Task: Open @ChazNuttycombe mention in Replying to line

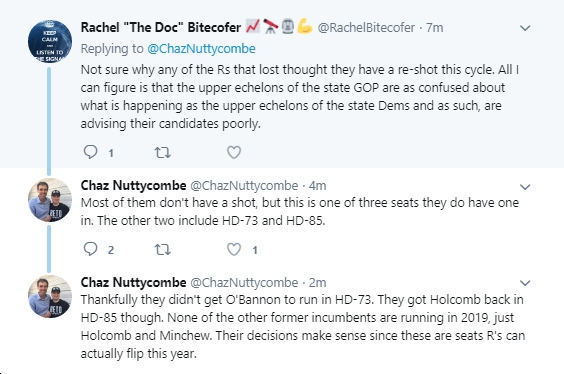Action: click(201, 49)
